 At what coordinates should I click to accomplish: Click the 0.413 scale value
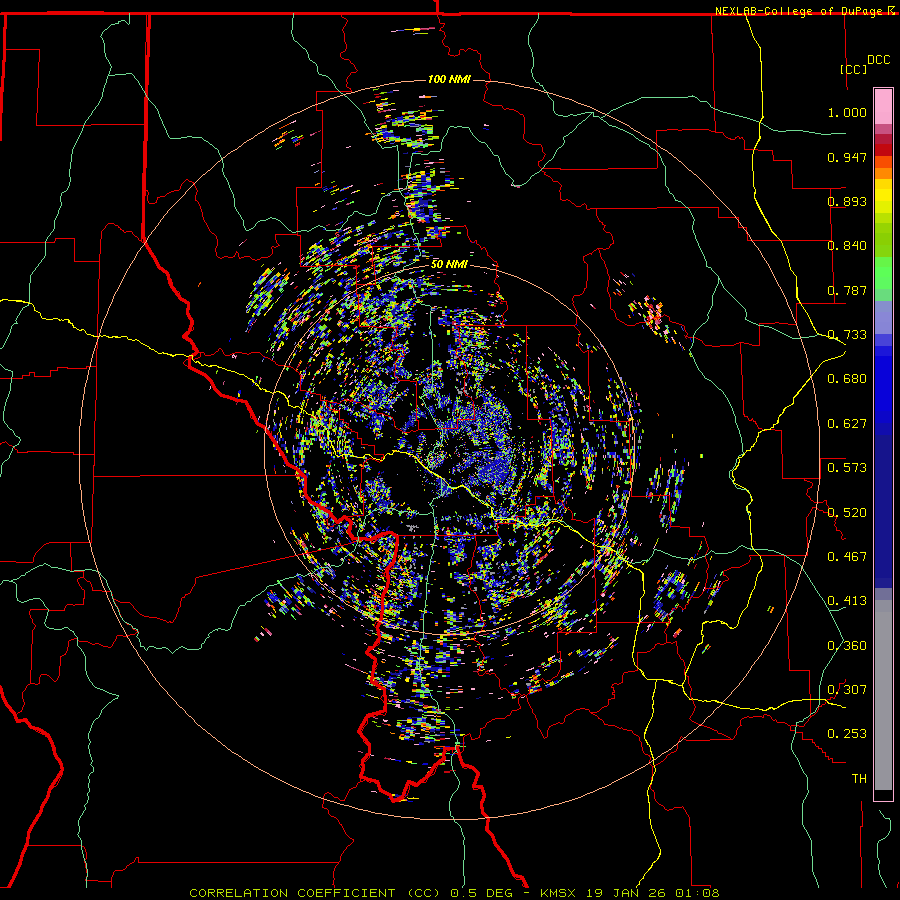click(847, 601)
